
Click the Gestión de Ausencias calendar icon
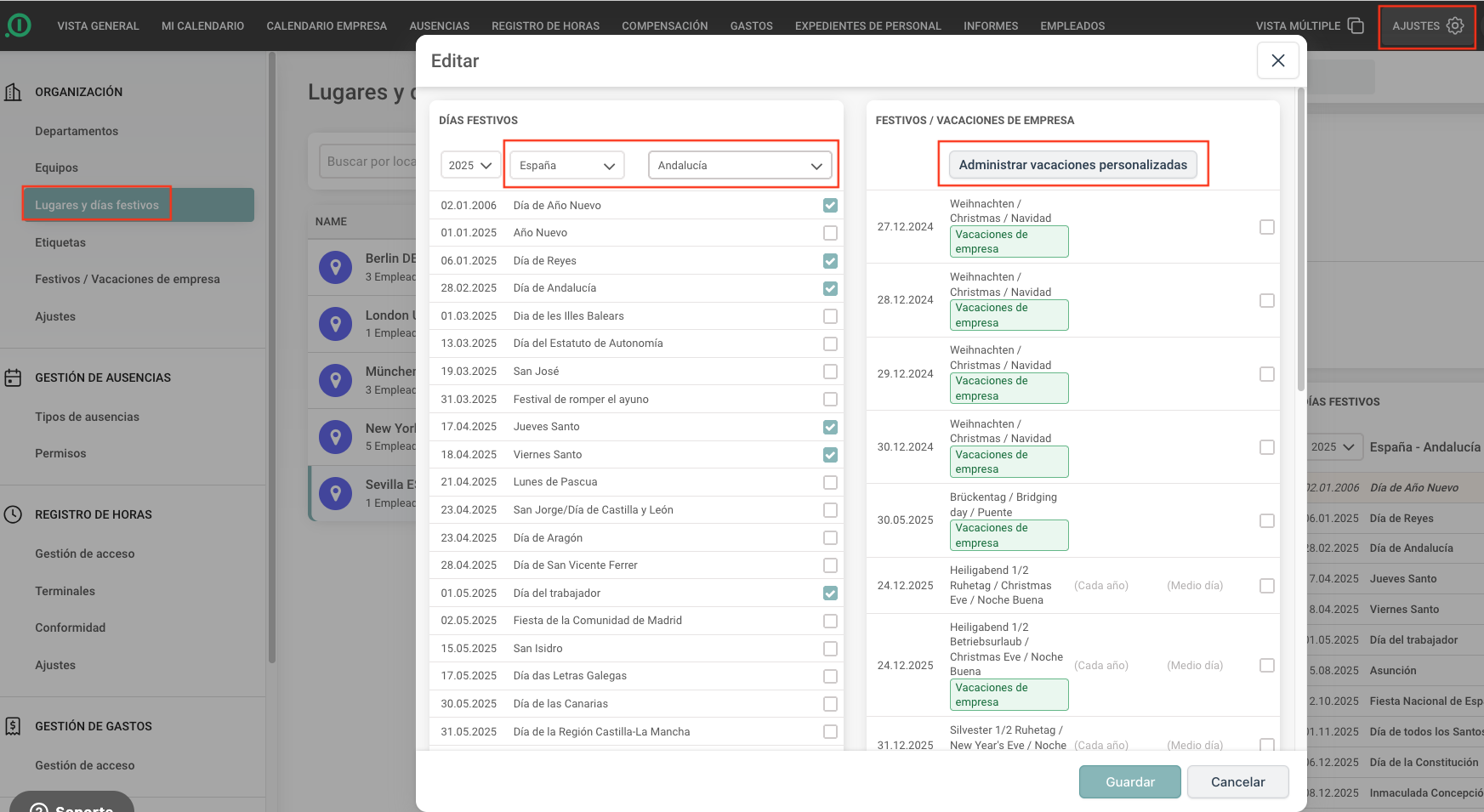pos(14,378)
